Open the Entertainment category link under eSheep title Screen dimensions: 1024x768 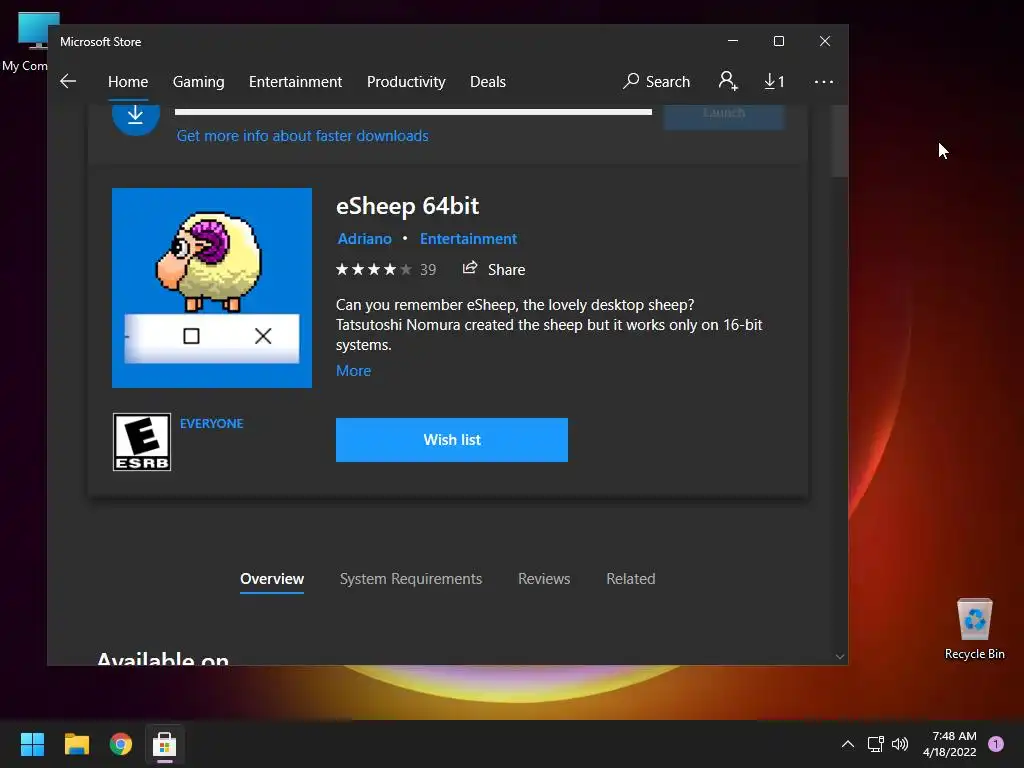pos(468,239)
